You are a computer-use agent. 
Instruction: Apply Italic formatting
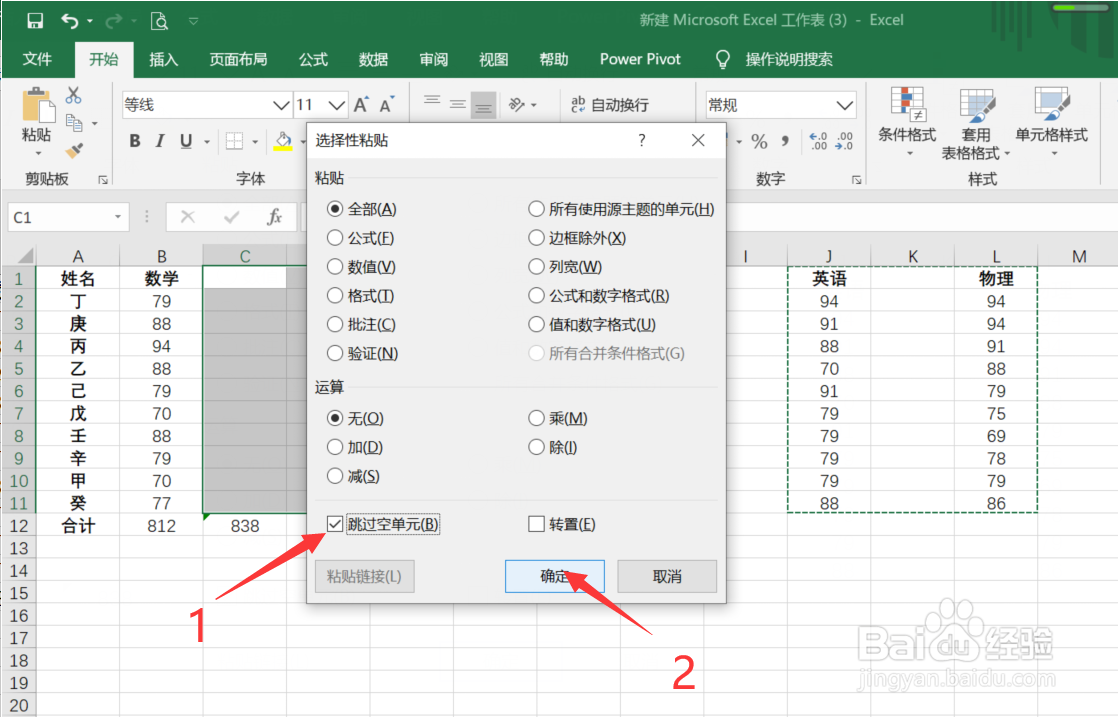[x=161, y=141]
